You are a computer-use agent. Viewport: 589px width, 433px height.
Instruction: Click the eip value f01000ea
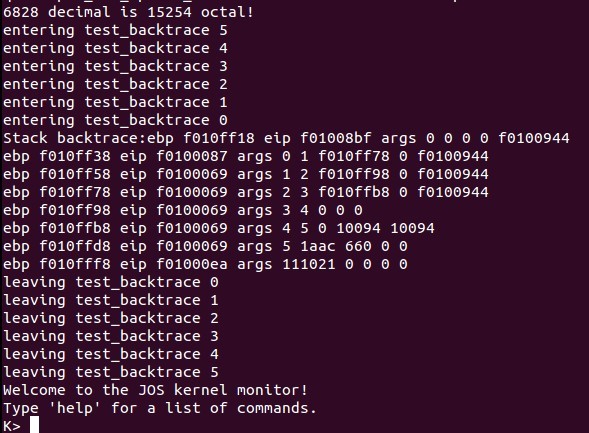tap(192, 264)
